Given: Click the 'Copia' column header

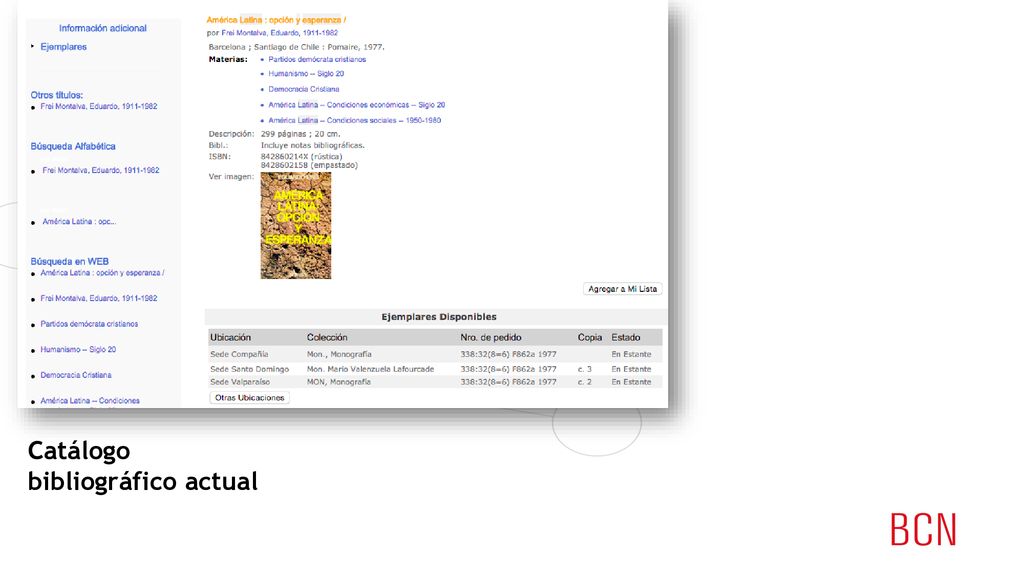Looking at the screenshot, I should 590,338.
